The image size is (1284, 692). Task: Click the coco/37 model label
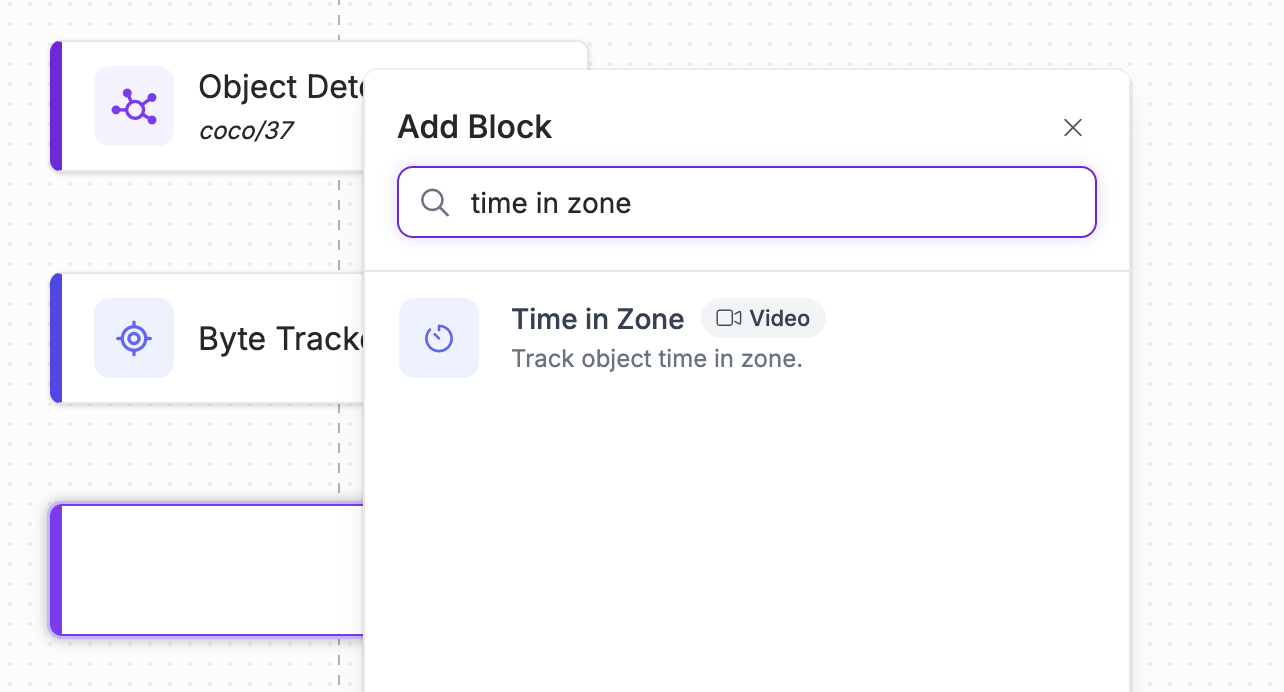tap(246, 131)
